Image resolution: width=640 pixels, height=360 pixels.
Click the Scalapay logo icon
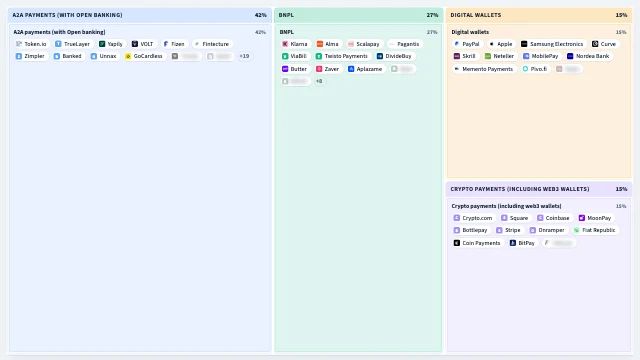click(x=351, y=44)
